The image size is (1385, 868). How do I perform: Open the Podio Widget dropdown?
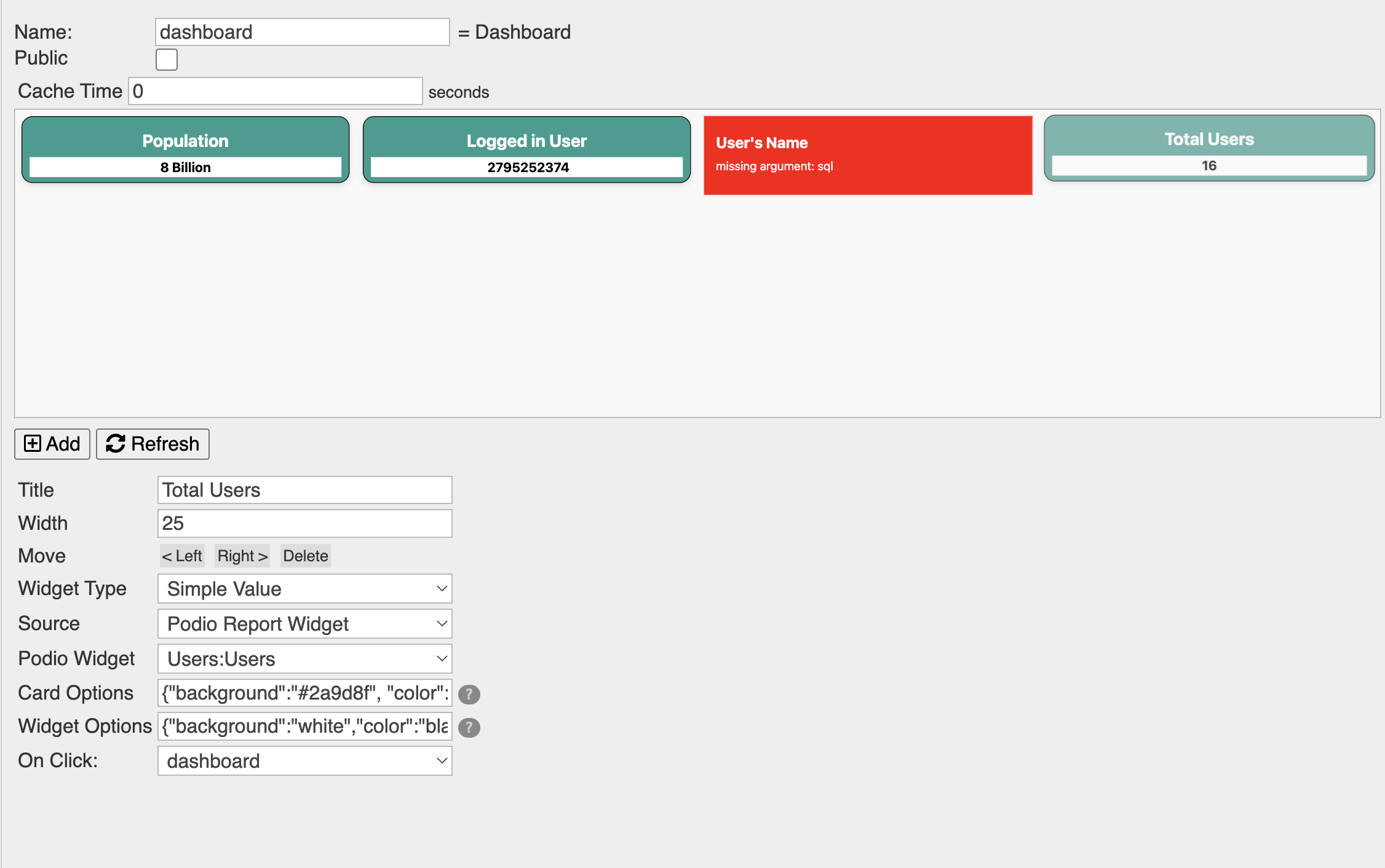304,659
